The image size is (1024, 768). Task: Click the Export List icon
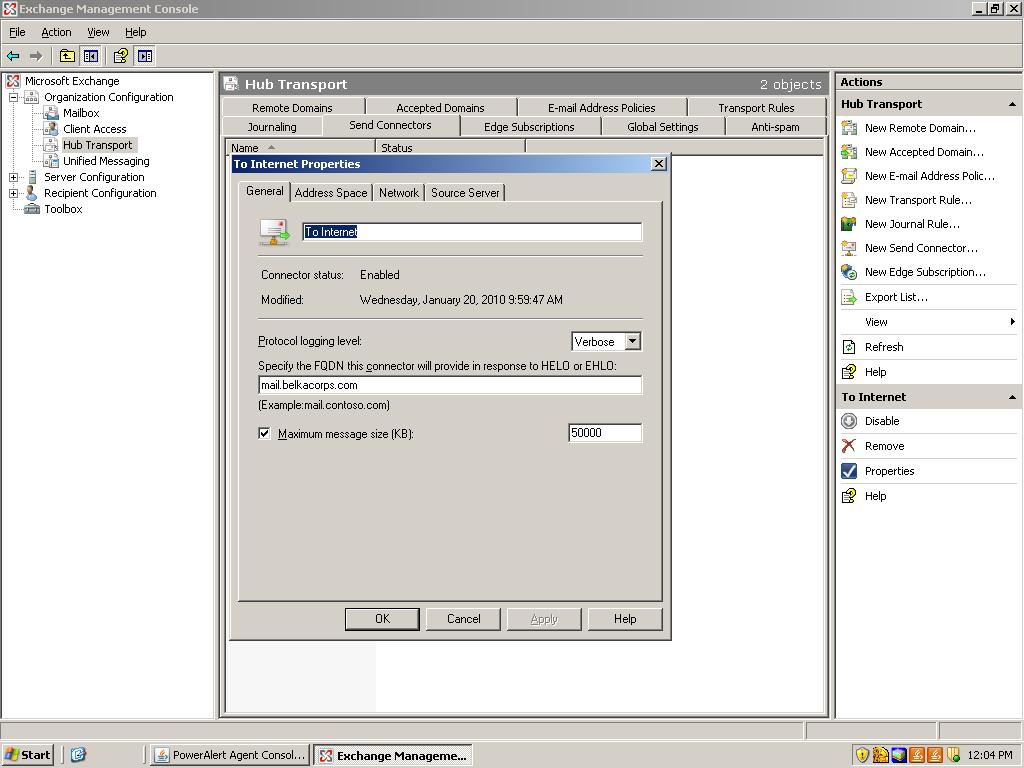tap(849, 297)
